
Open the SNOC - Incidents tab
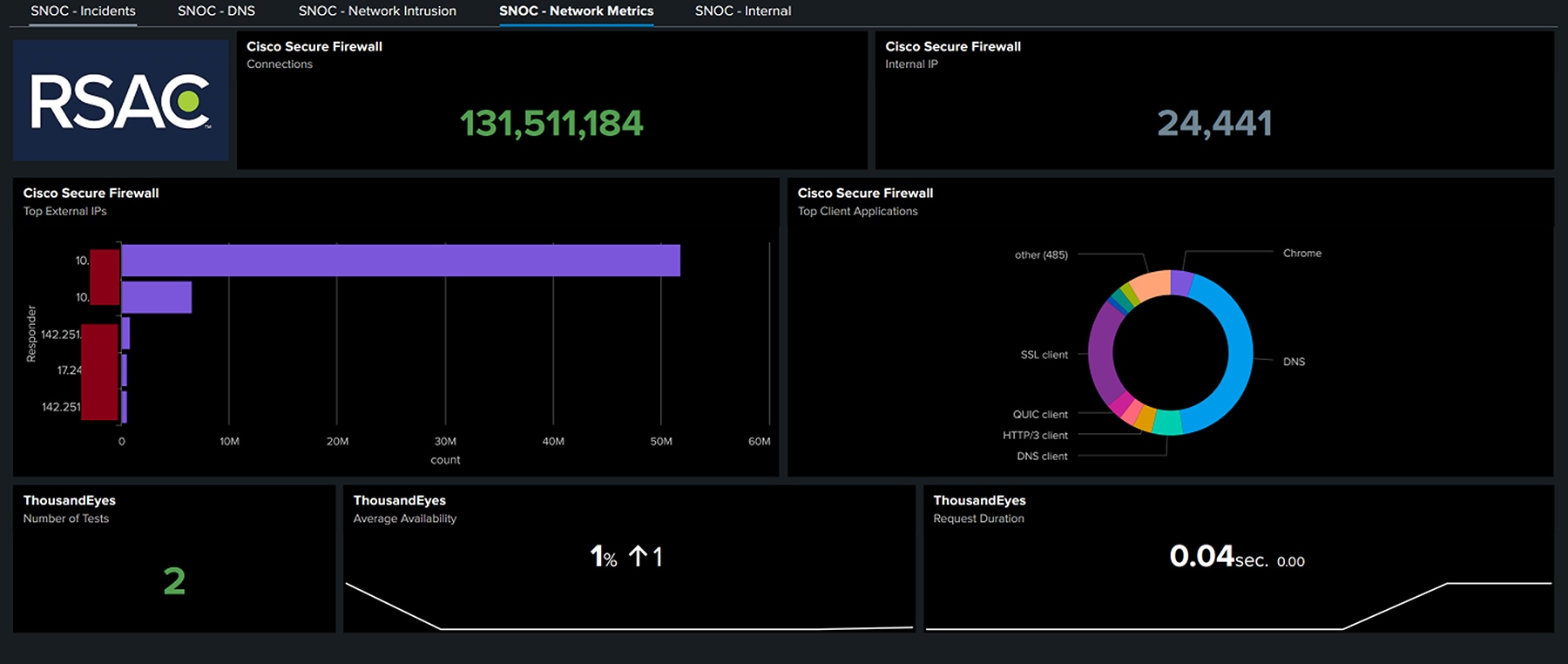point(83,11)
